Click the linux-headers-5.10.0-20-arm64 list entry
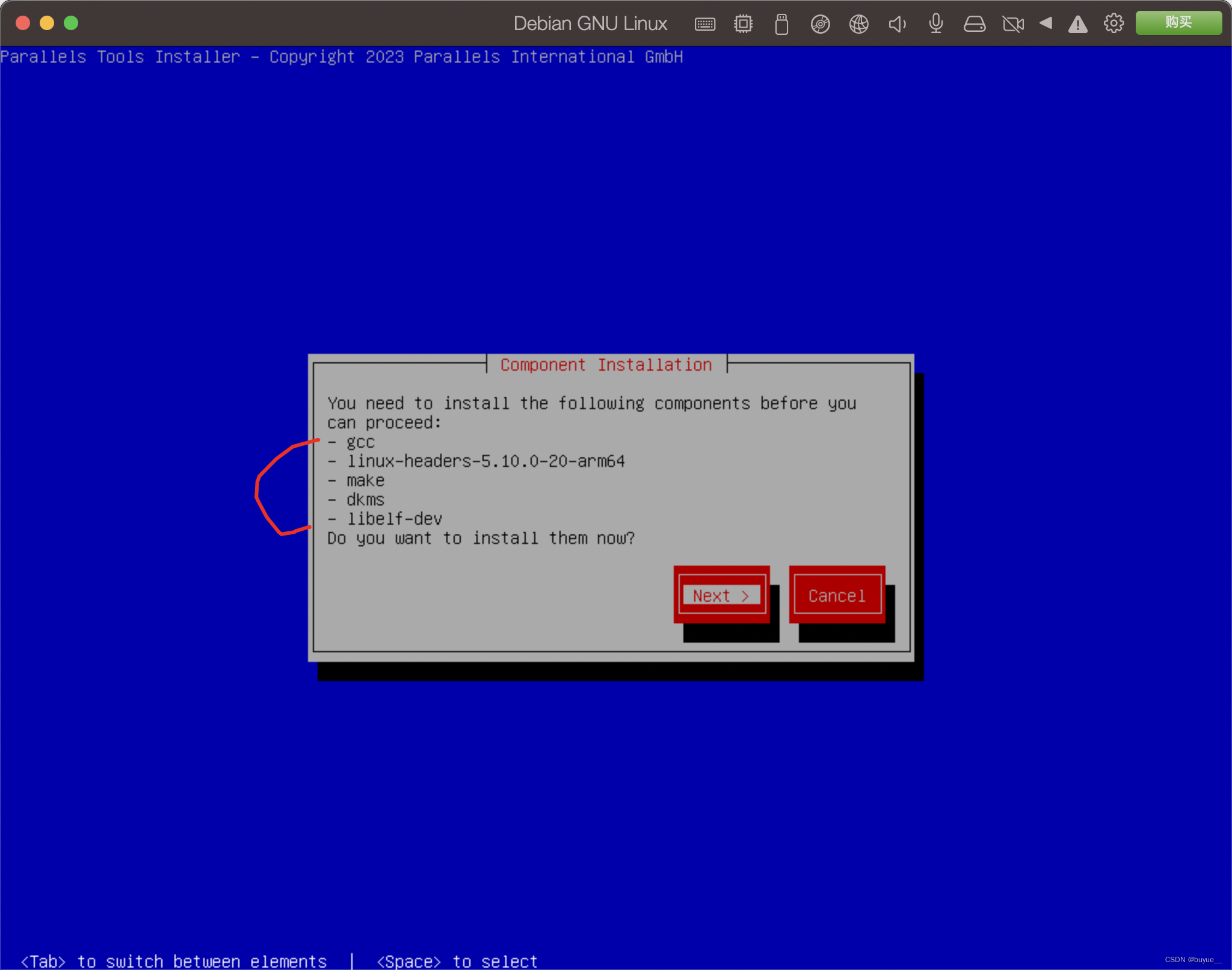Screen dimensions: 1232x970 (x=485, y=462)
